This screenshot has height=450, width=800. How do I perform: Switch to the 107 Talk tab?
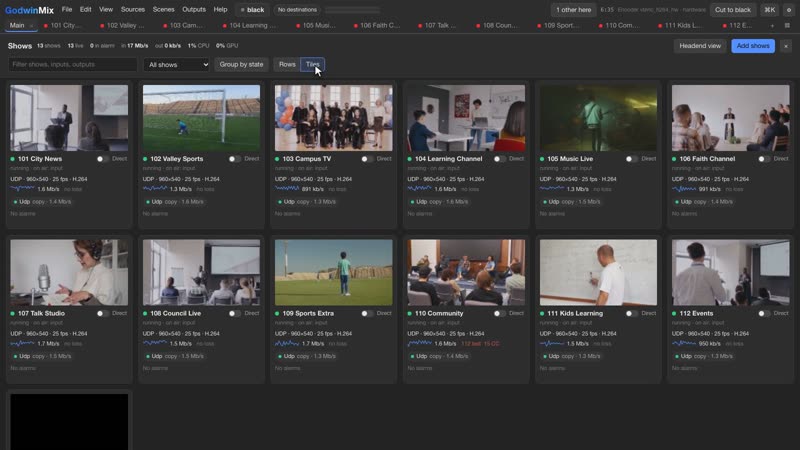click(x=437, y=26)
